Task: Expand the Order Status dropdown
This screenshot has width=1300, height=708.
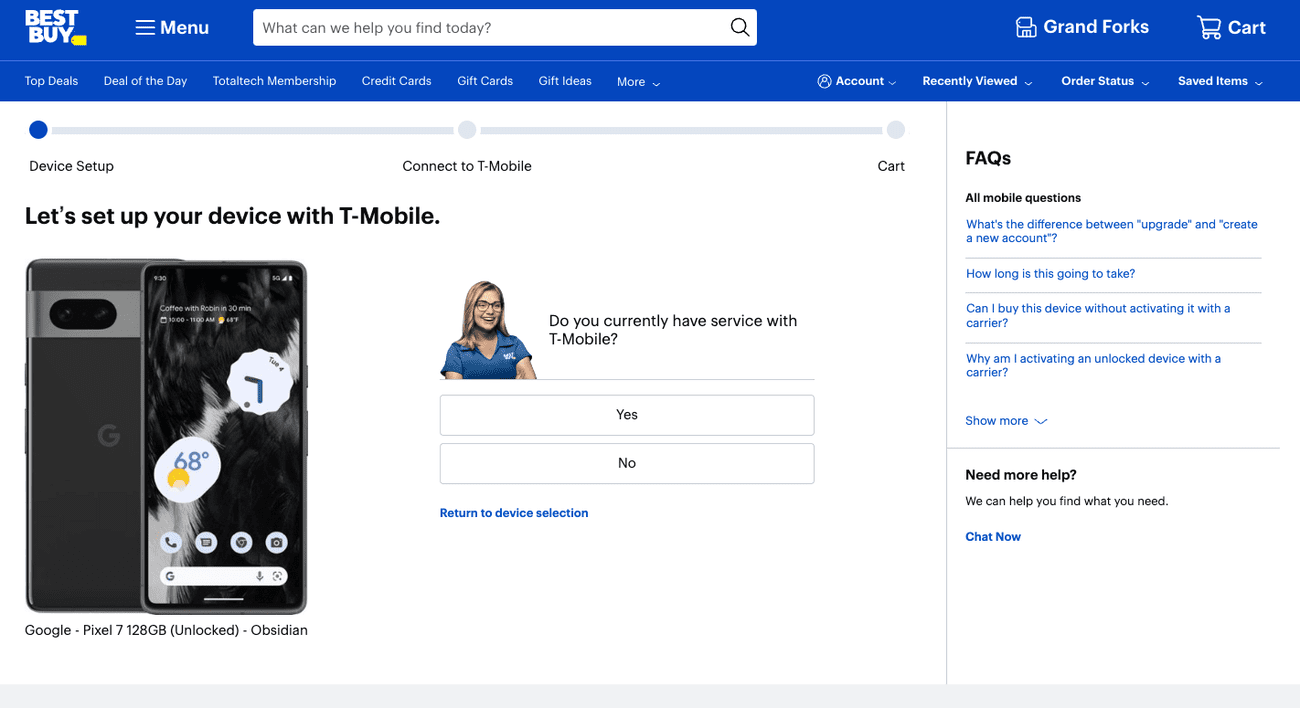Action: (x=1104, y=81)
